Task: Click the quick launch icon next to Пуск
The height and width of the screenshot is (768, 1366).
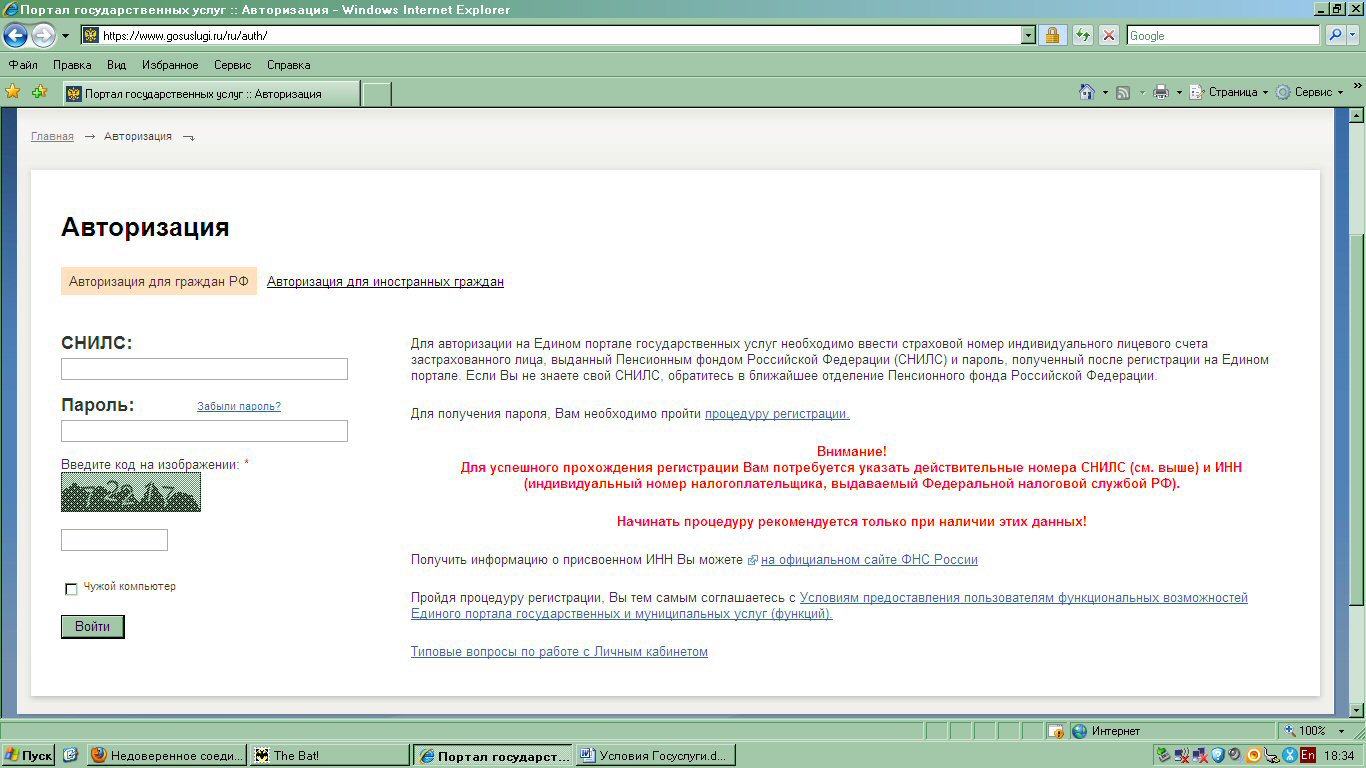Action: point(70,756)
